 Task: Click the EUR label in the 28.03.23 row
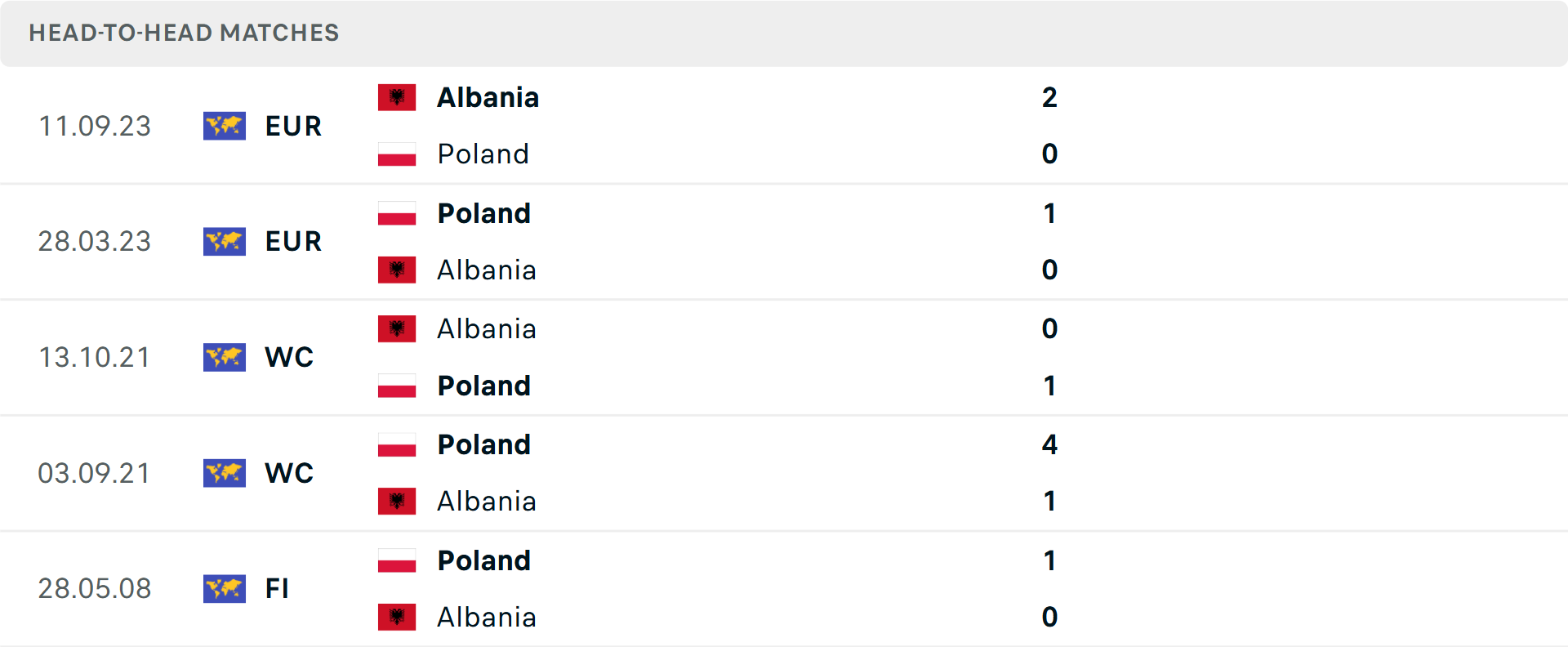coord(292,241)
